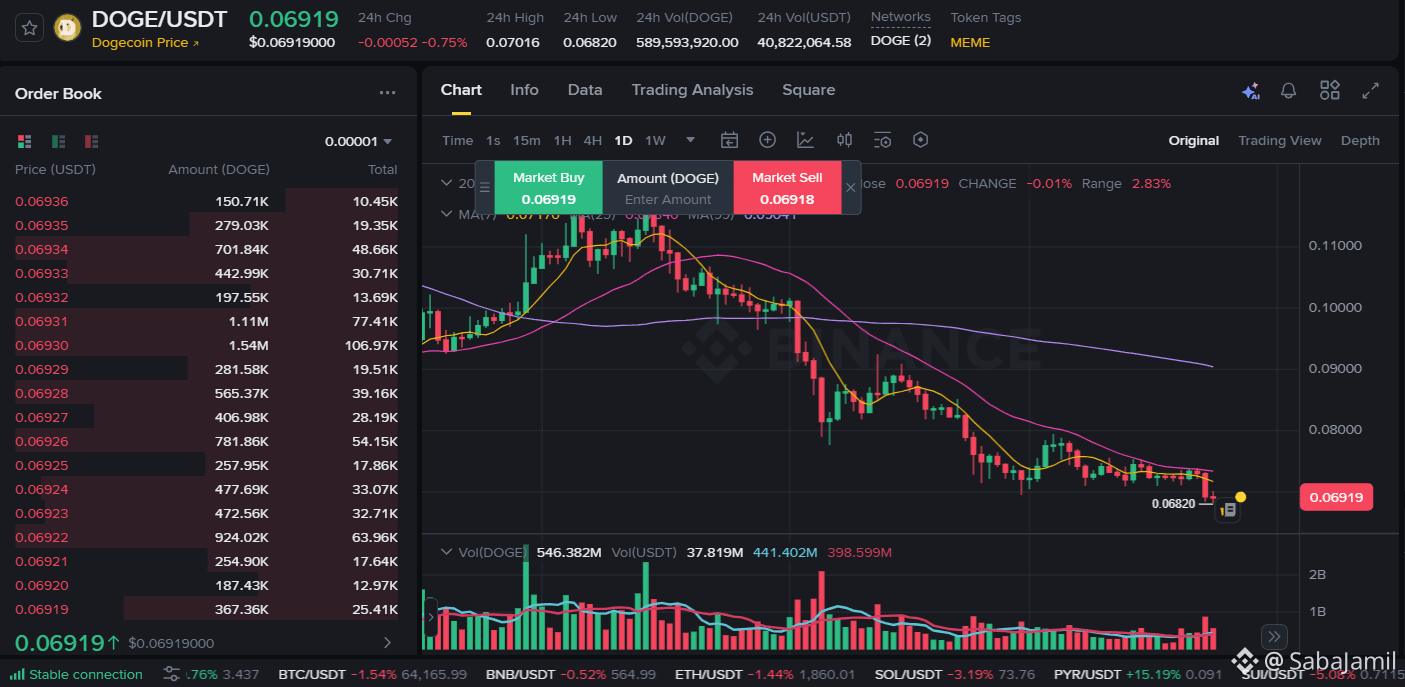The image size is (1405, 687).
Task: Open the chart display settings icon
Action: pos(882,140)
